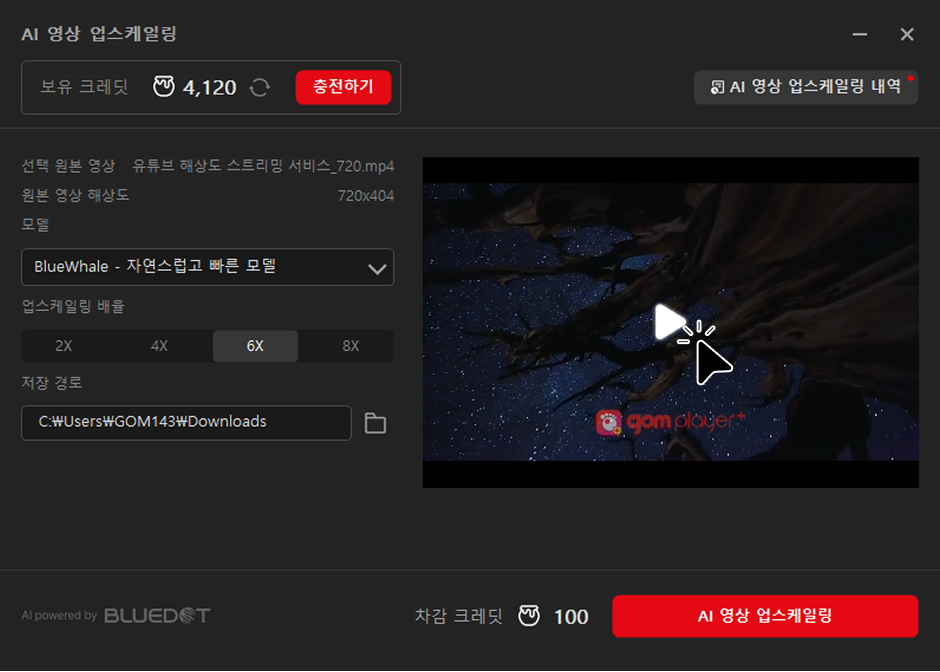This screenshot has width=940, height=672.
Task: Click the credit icon beside 100
Action: pyautogui.click(x=529, y=616)
